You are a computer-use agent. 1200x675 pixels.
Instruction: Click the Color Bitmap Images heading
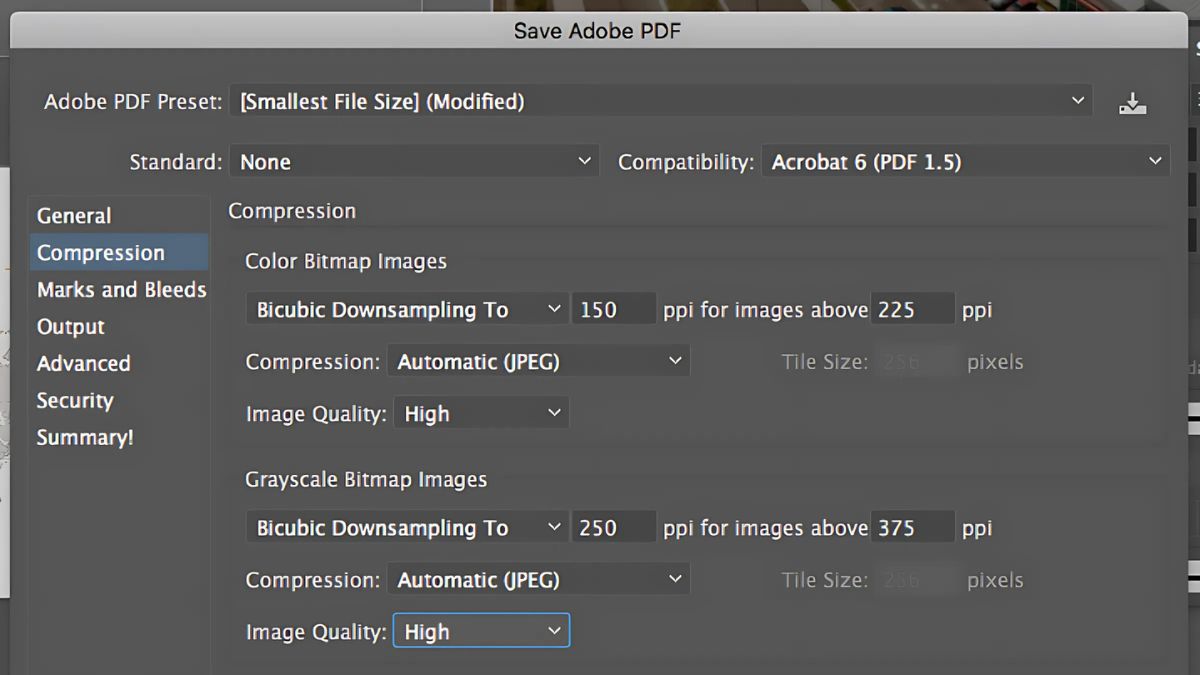pos(346,262)
